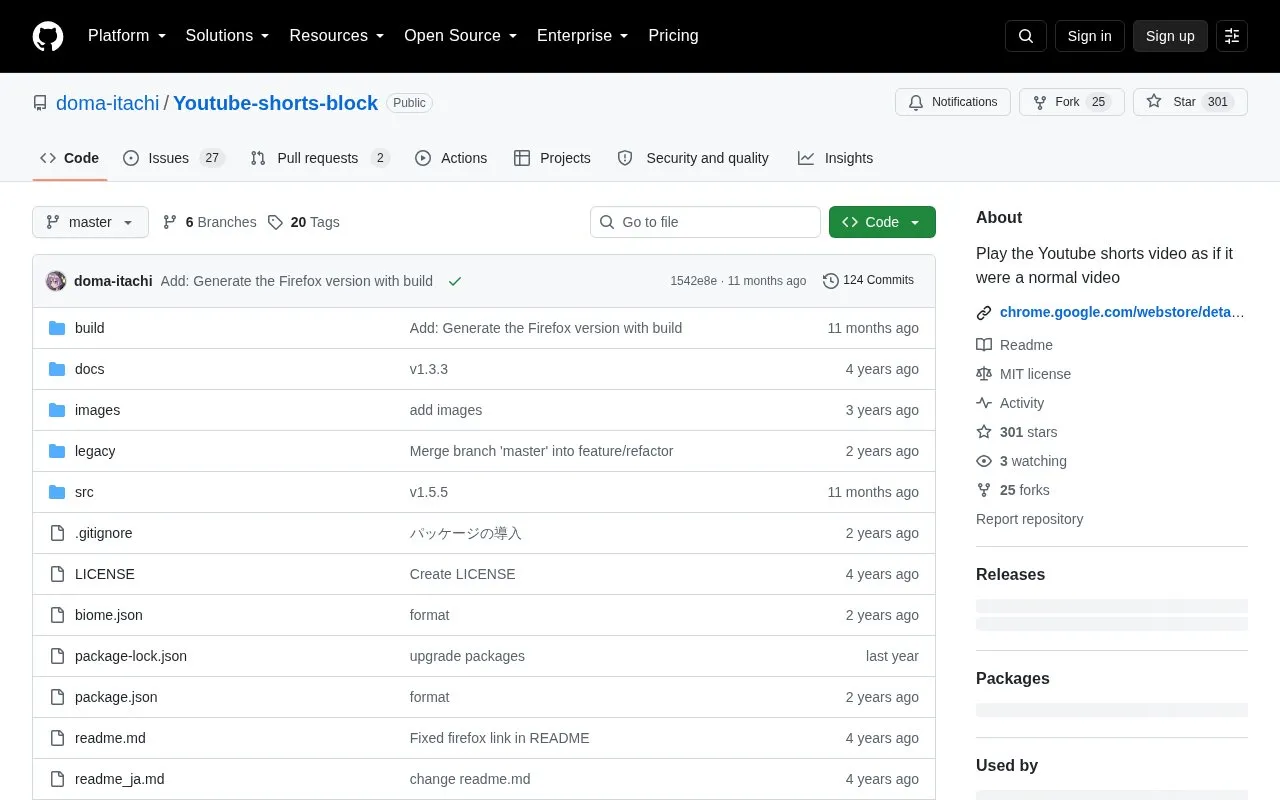Open the package.json file
The height and width of the screenshot is (800, 1280).
pyautogui.click(x=116, y=697)
